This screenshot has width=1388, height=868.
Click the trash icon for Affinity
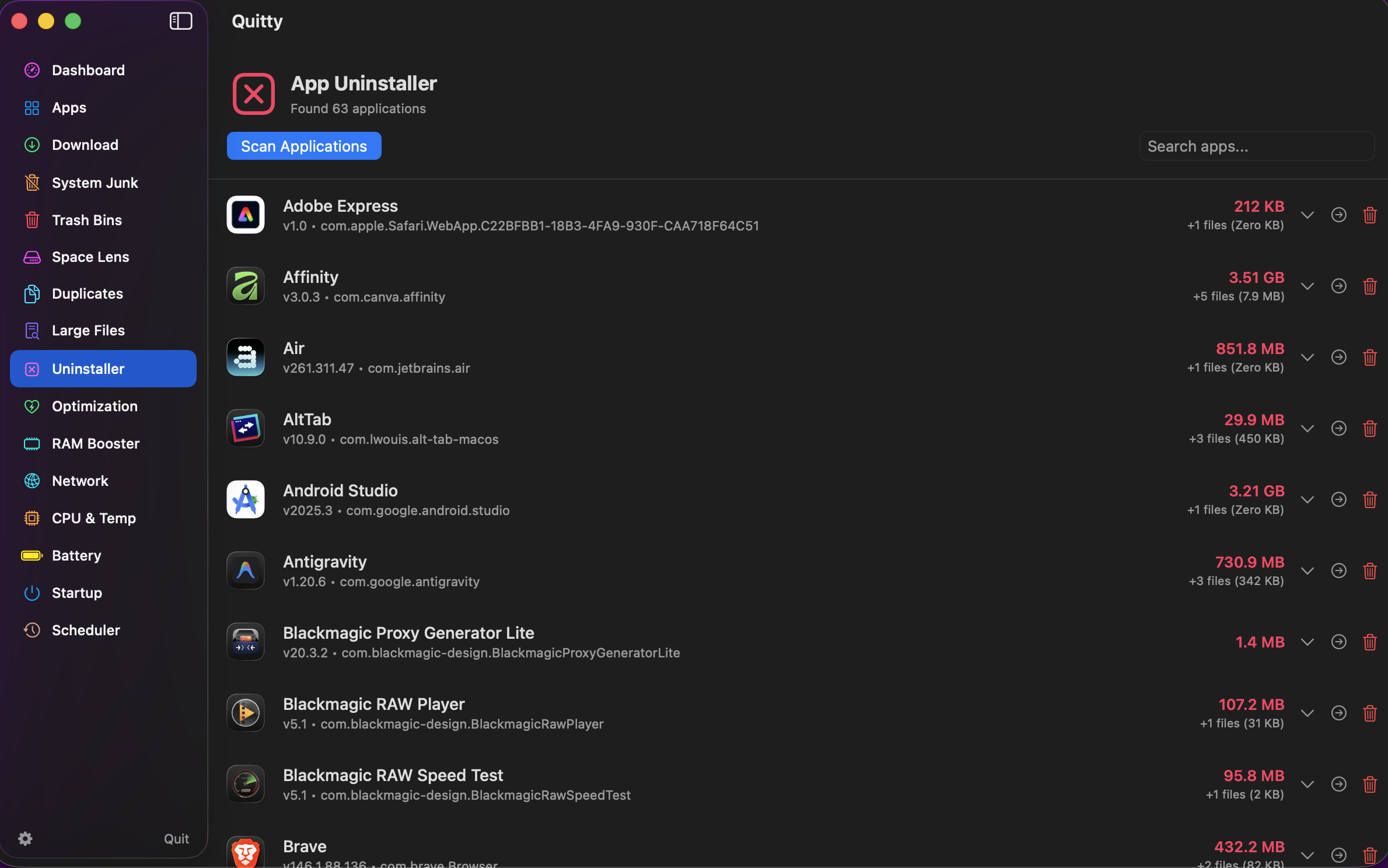[x=1370, y=286]
